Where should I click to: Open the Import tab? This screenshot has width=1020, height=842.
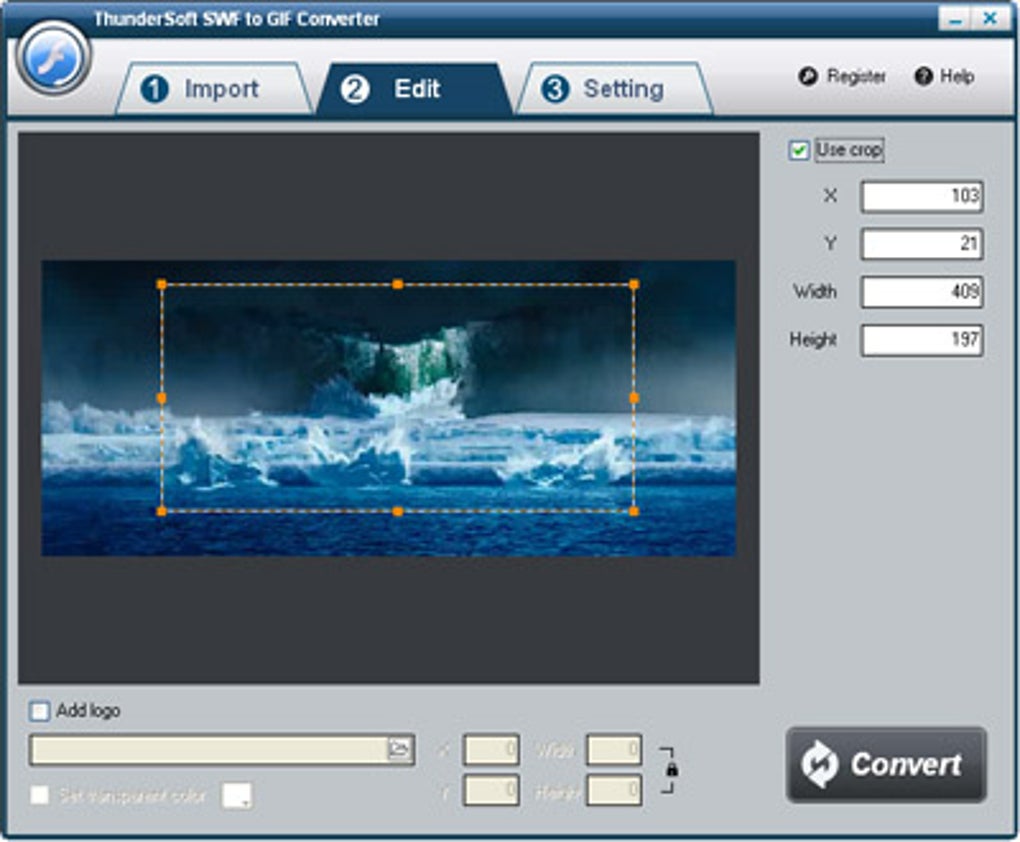(x=214, y=89)
